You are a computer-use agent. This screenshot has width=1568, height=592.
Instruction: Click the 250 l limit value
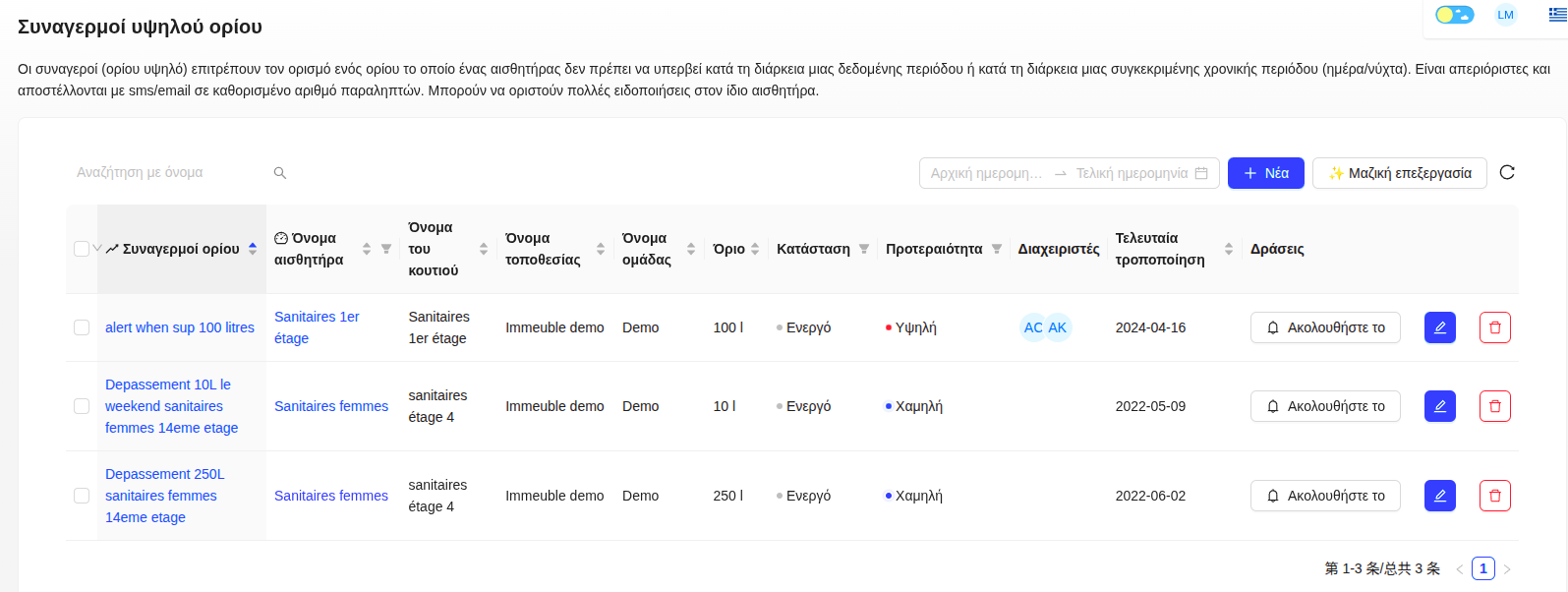tap(728, 496)
